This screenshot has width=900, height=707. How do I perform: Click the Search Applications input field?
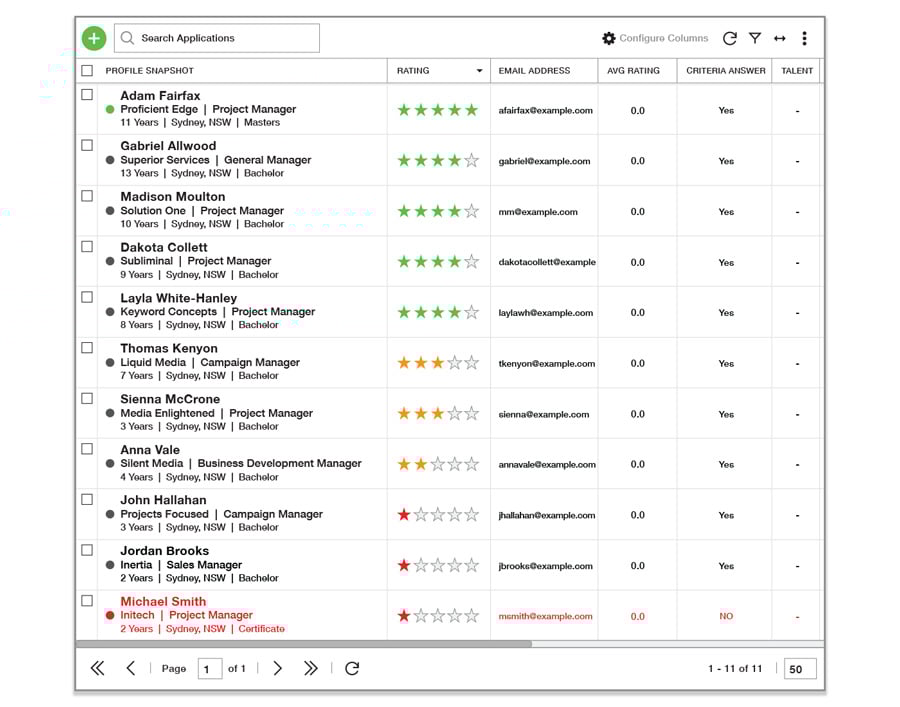(x=217, y=38)
